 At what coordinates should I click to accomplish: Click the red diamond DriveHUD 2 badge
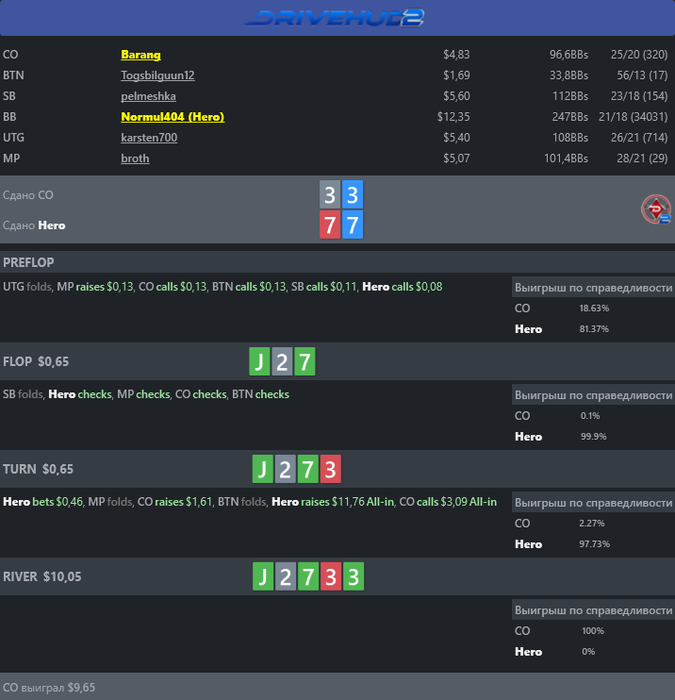pos(656,210)
